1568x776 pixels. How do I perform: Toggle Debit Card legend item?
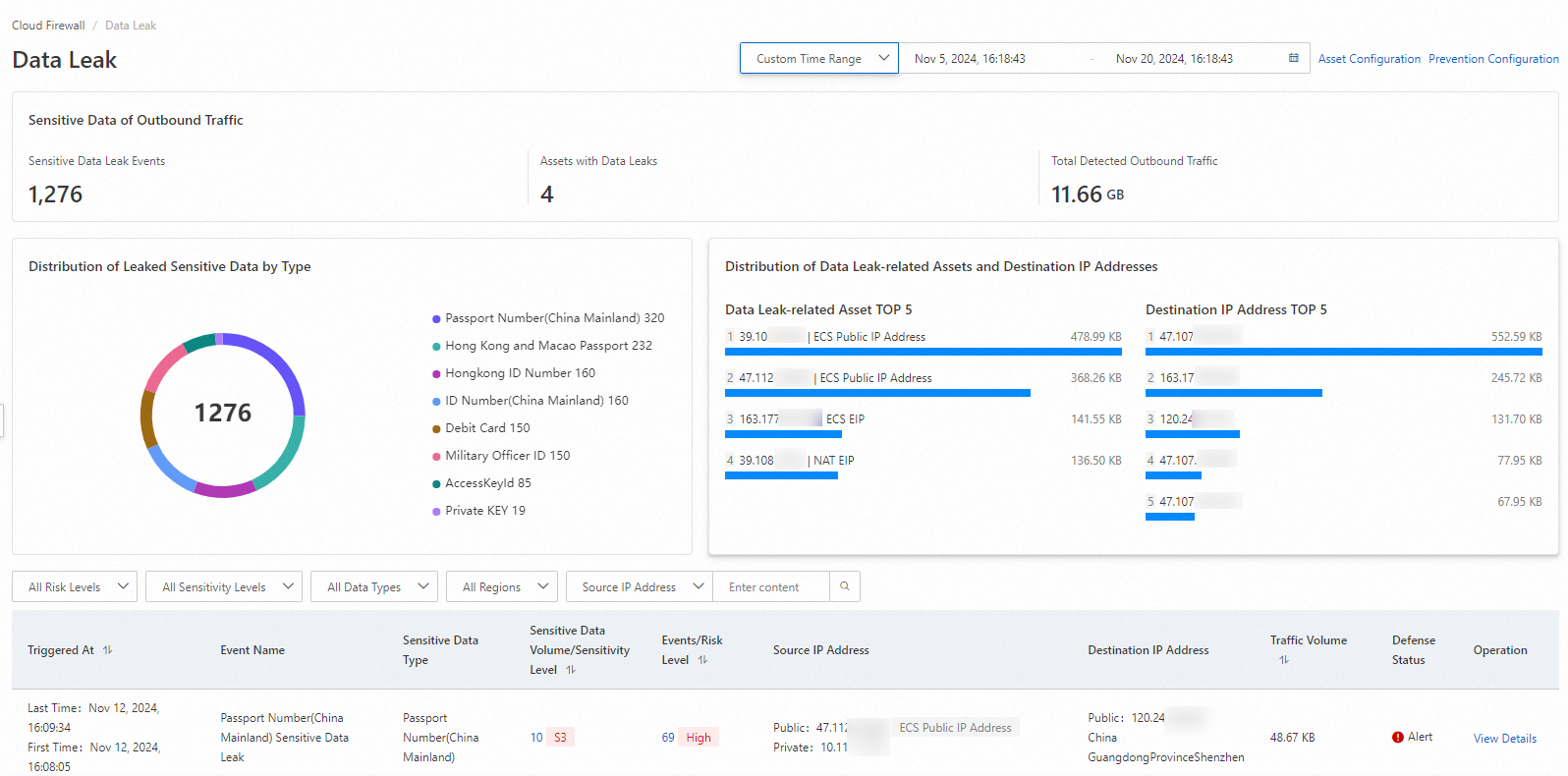(x=481, y=428)
